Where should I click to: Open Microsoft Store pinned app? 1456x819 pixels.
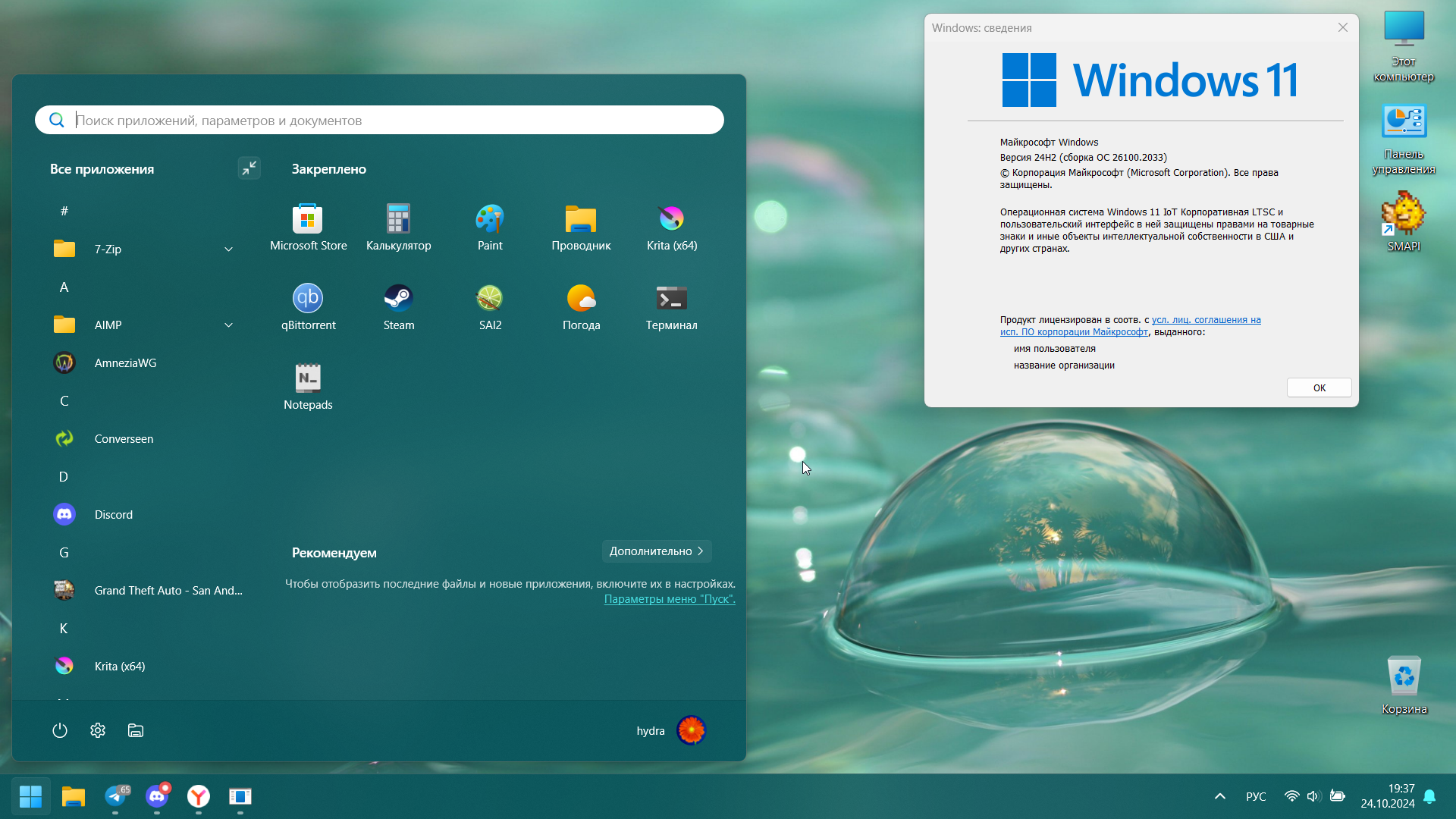[x=308, y=227]
